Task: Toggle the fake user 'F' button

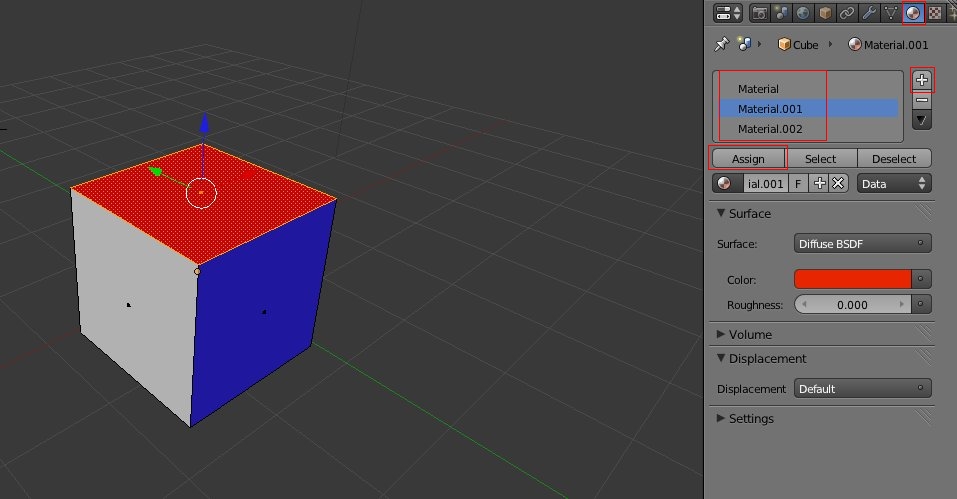Action: [798, 184]
